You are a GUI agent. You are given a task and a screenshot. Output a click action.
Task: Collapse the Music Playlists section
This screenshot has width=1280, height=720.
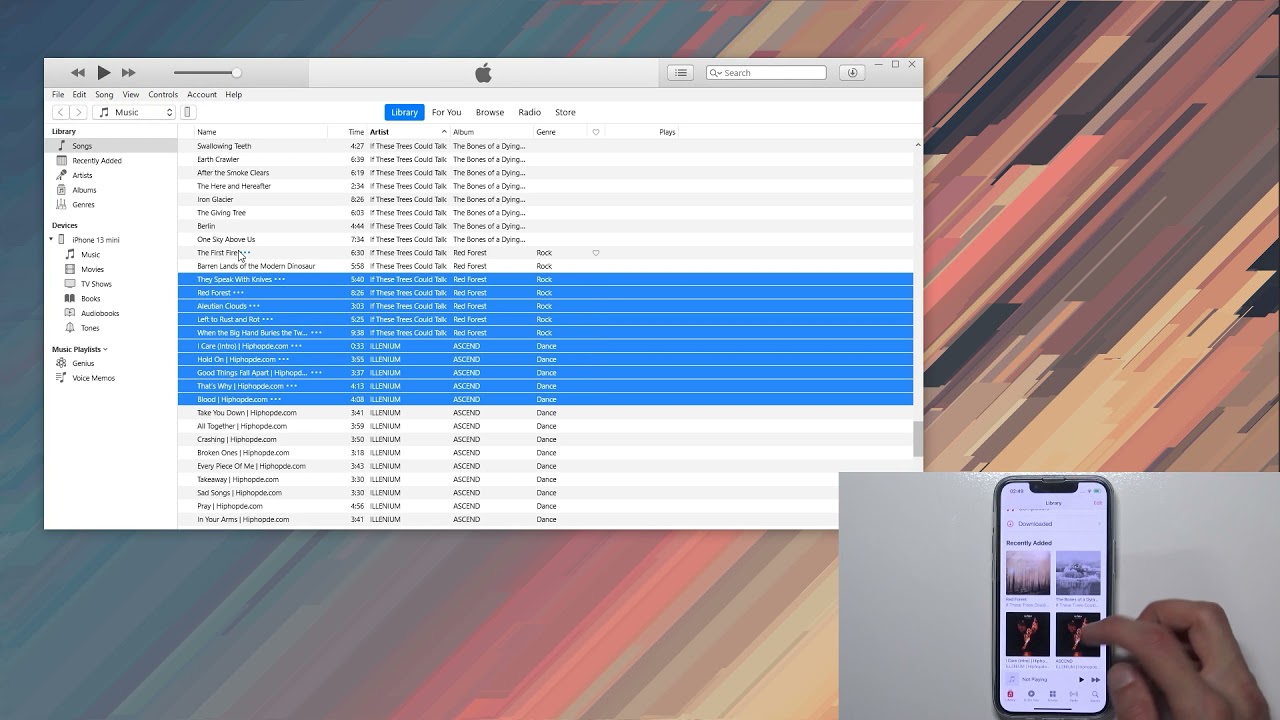click(x=105, y=349)
